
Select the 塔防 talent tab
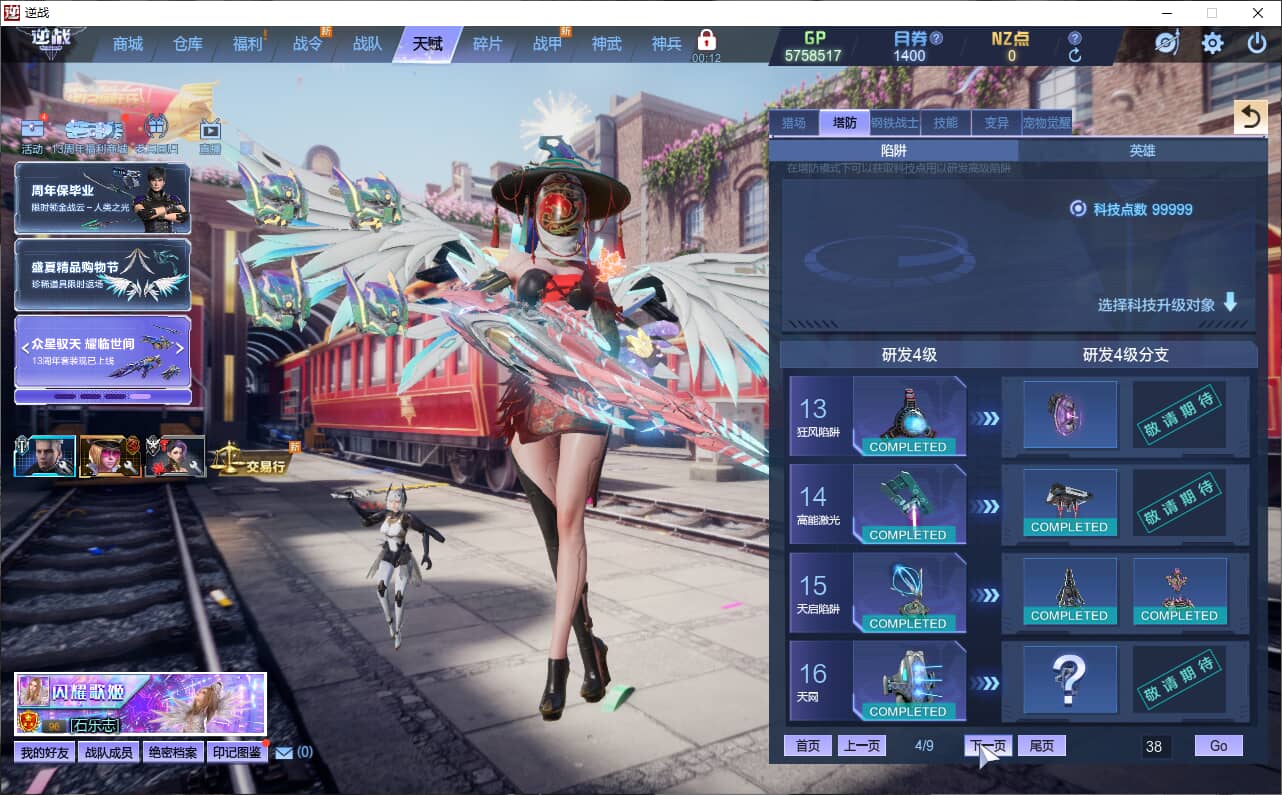click(x=844, y=123)
